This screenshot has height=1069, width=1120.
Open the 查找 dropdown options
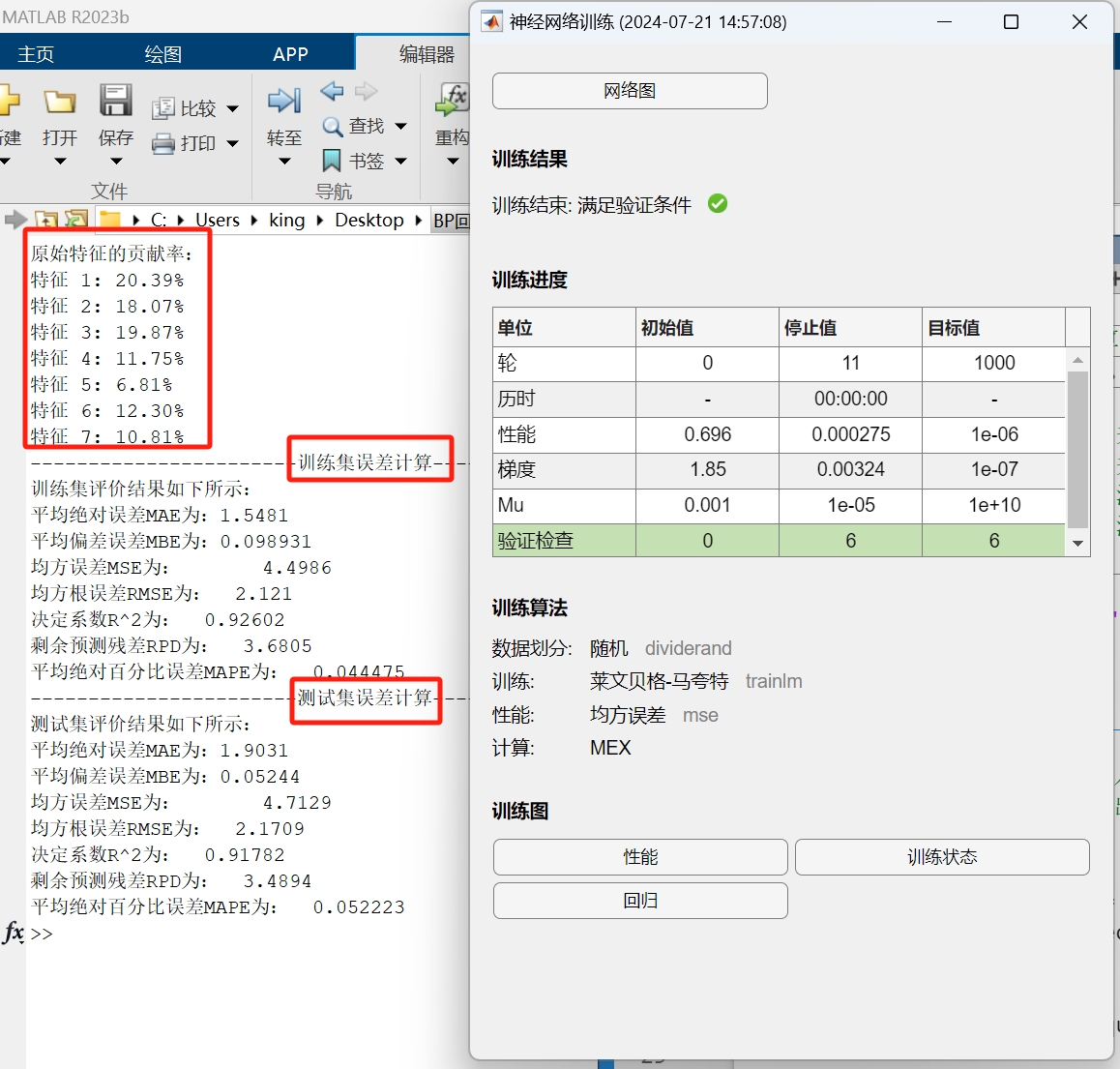(x=400, y=125)
